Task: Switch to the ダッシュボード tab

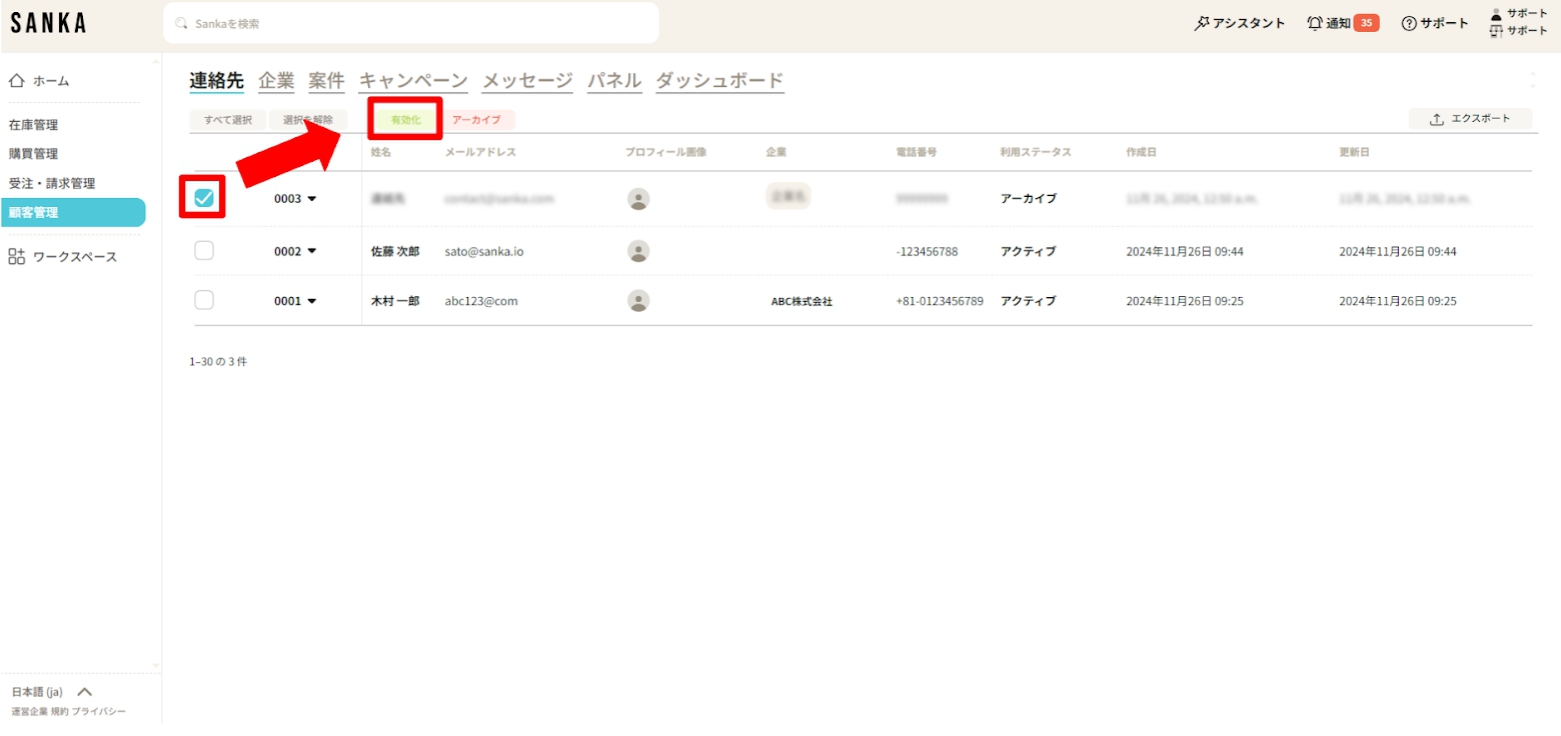Action: 719,81
